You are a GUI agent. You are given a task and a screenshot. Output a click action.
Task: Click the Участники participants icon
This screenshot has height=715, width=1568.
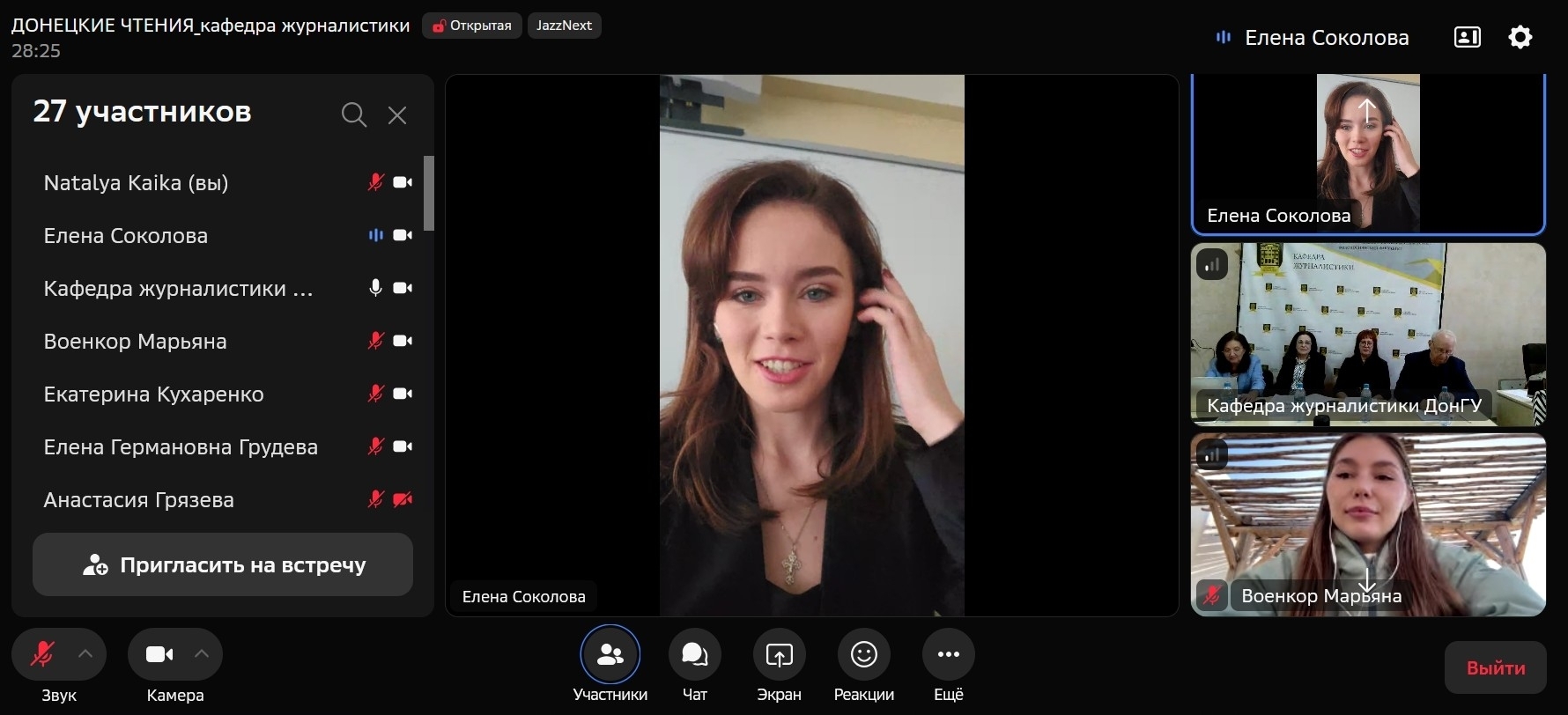(x=610, y=654)
